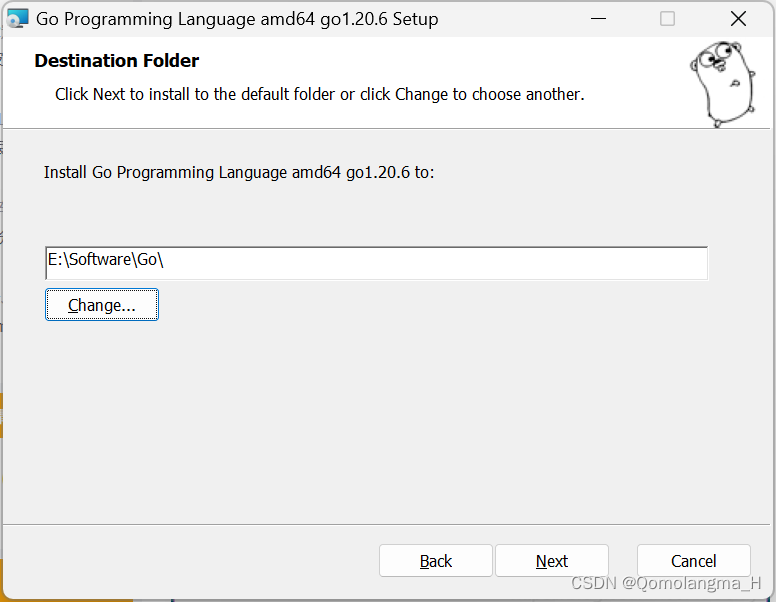
Task: Return with the Back button
Action: pyautogui.click(x=436, y=561)
